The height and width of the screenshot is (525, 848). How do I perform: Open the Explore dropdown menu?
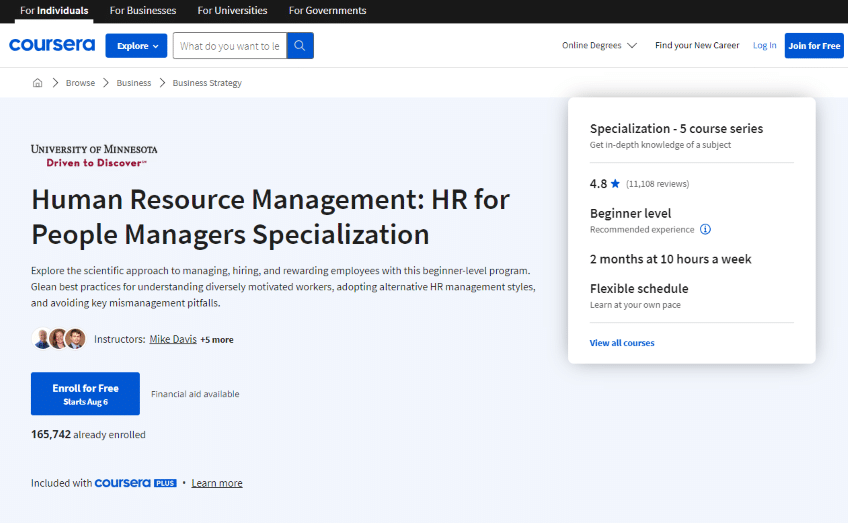pyautogui.click(x=136, y=46)
